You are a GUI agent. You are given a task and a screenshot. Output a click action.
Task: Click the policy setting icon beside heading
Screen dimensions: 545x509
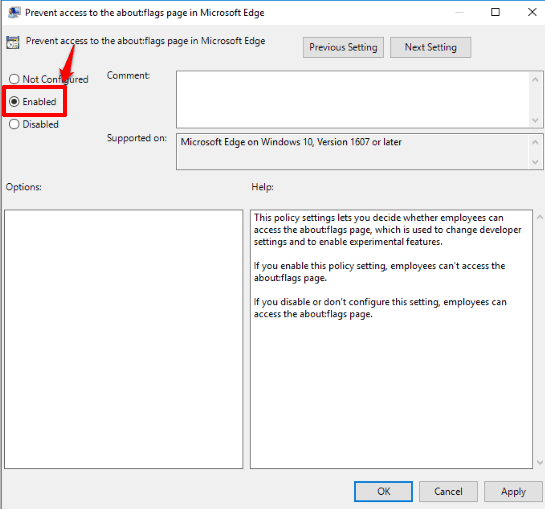pyautogui.click(x=13, y=42)
